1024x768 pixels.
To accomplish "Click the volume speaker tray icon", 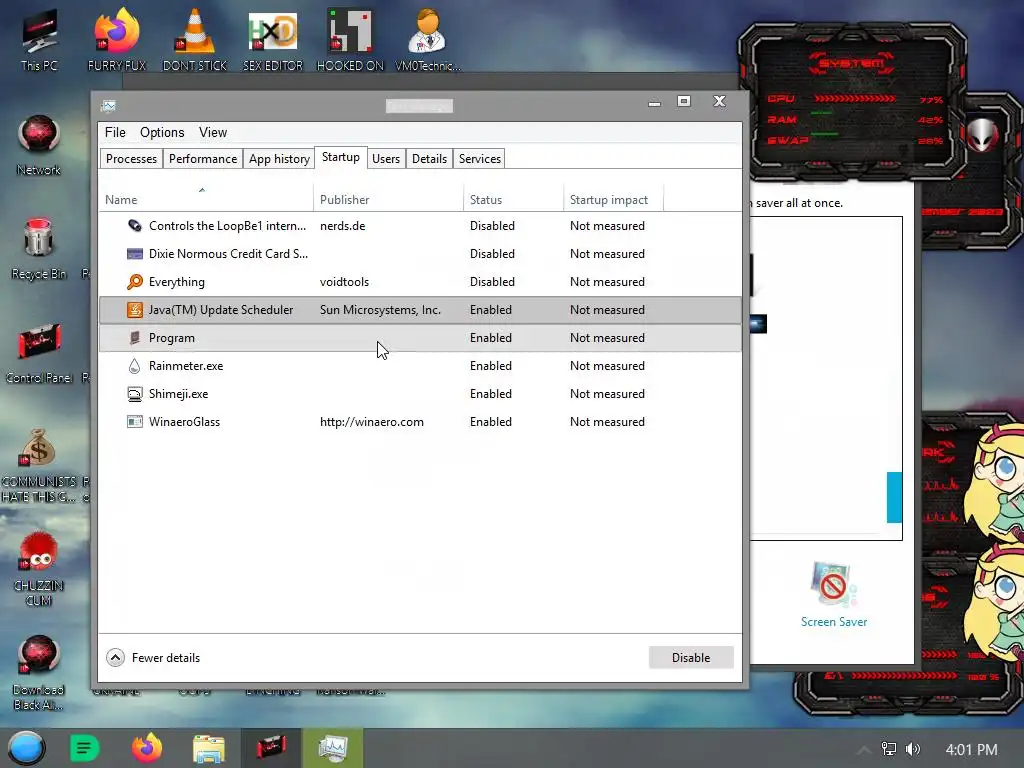I will 913,749.
